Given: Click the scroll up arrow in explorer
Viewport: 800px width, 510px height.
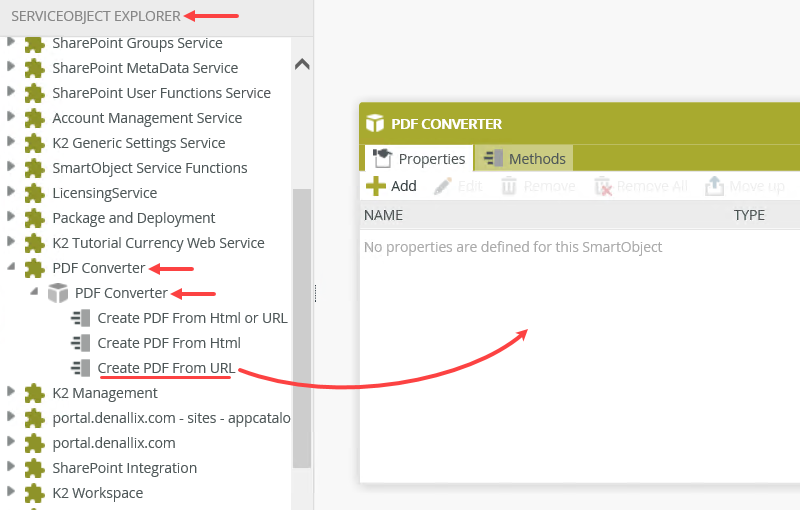Looking at the screenshot, I should pos(302,64).
